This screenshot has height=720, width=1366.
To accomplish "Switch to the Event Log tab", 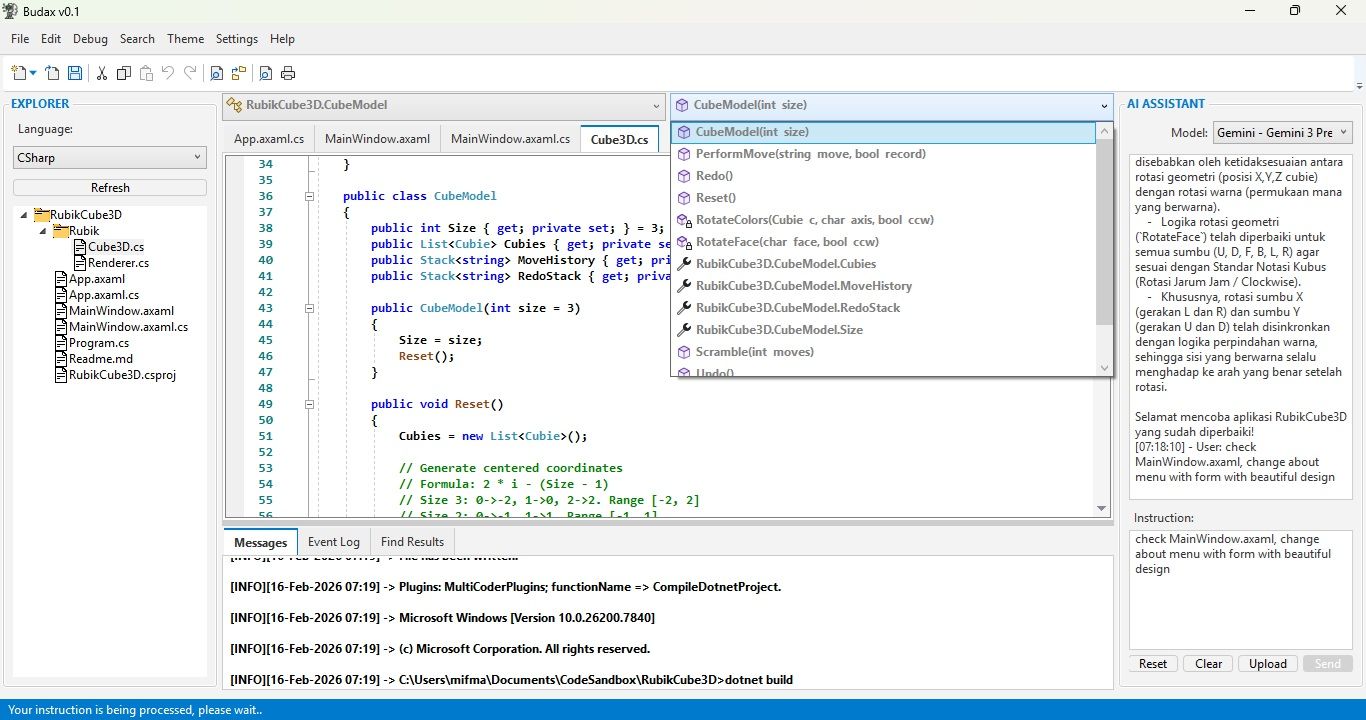I will [333, 542].
